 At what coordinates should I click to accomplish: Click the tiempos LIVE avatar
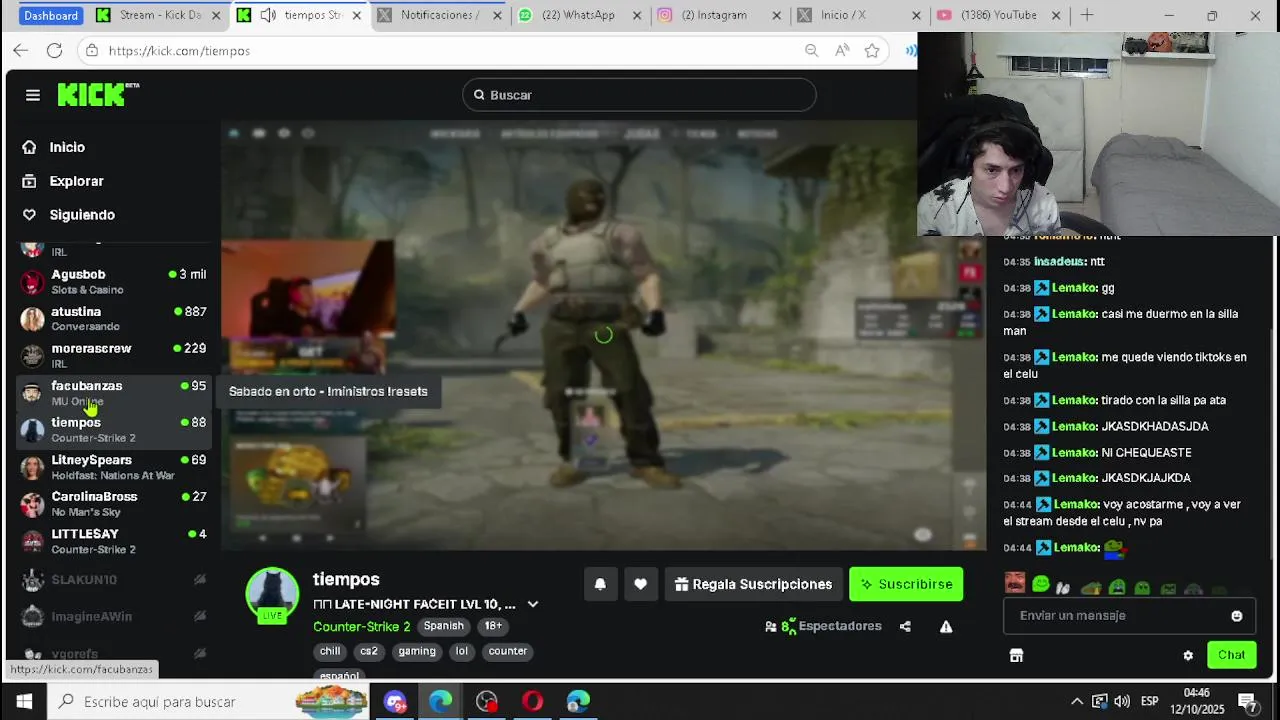click(x=272, y=594)
